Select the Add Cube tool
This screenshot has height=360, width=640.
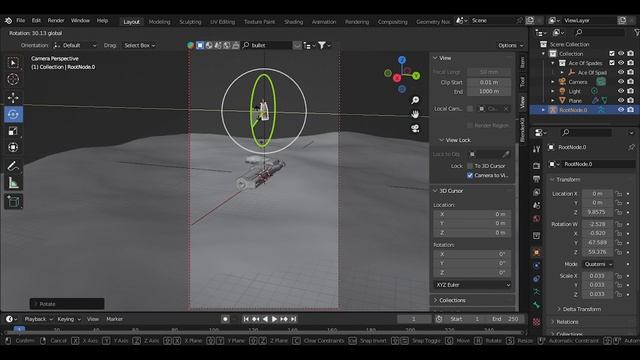(13, 202)
